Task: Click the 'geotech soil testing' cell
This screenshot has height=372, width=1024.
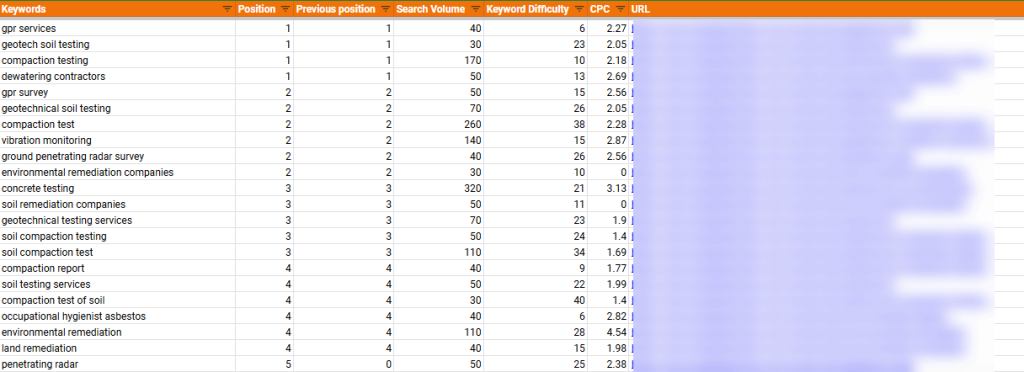Action: pyautogui.click(x=118, y=44)
